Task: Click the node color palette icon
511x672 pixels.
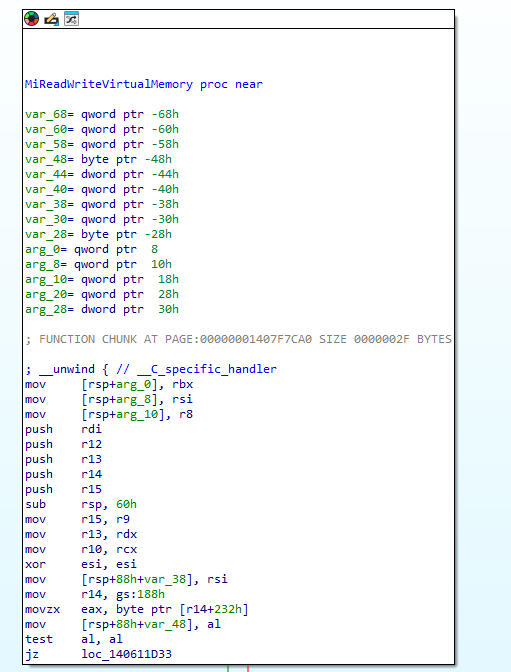Action: (x=31, y=19)
